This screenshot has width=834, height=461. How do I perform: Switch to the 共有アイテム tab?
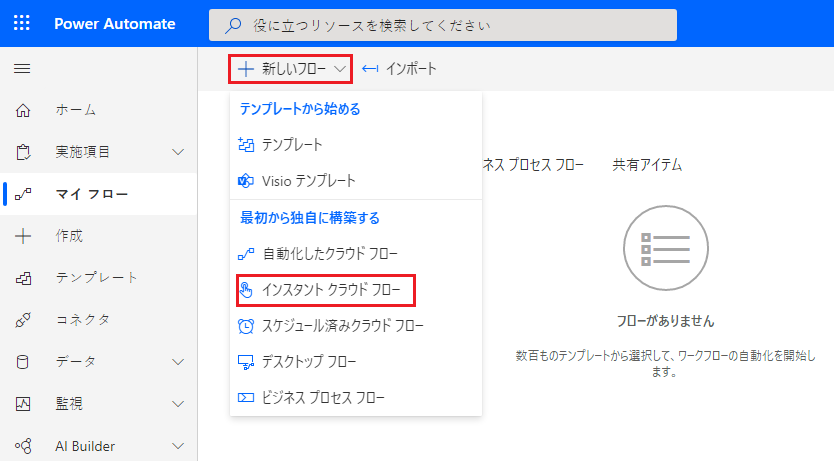coord(647,165)
